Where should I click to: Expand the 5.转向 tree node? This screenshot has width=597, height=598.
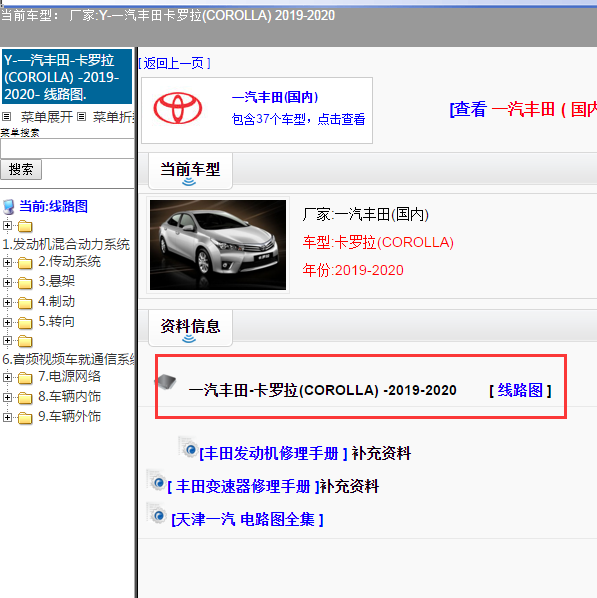click(7, 322)
